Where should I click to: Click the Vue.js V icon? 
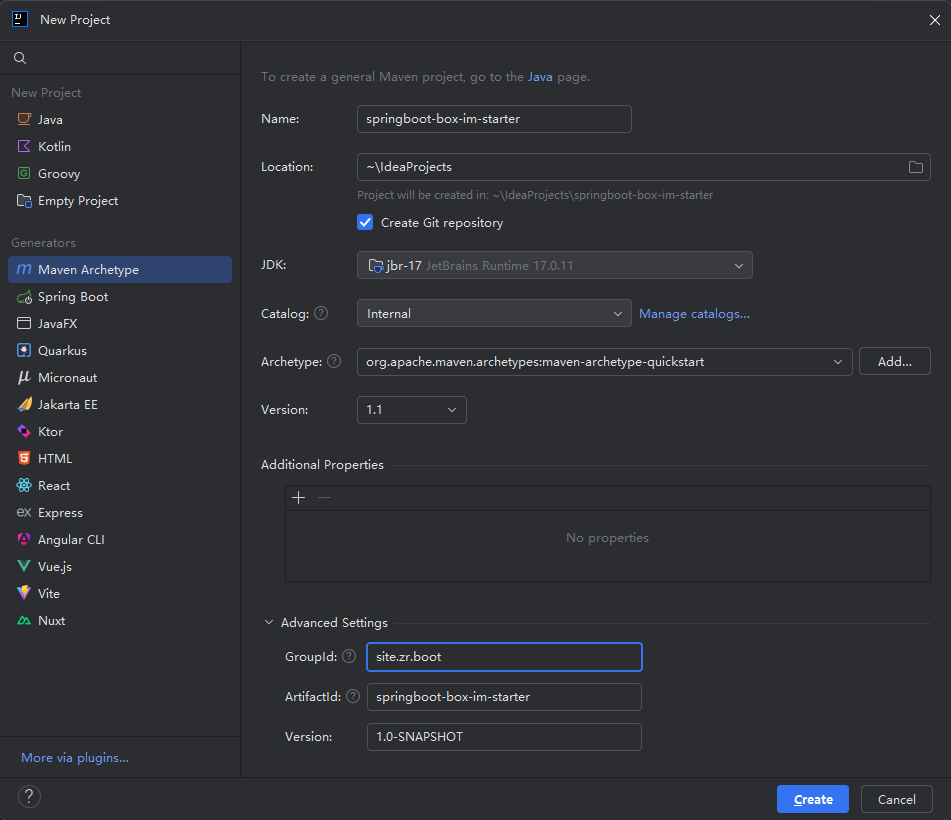(x=24, y=566)
